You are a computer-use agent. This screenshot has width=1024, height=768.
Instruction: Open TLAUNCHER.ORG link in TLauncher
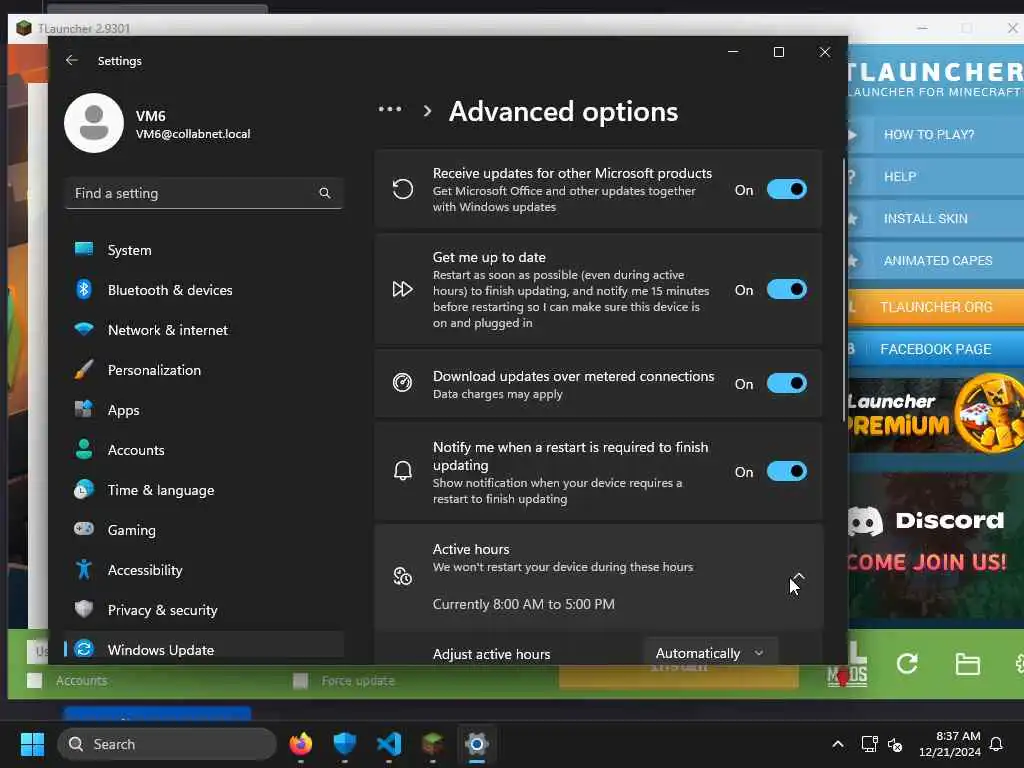click(936, 307)
